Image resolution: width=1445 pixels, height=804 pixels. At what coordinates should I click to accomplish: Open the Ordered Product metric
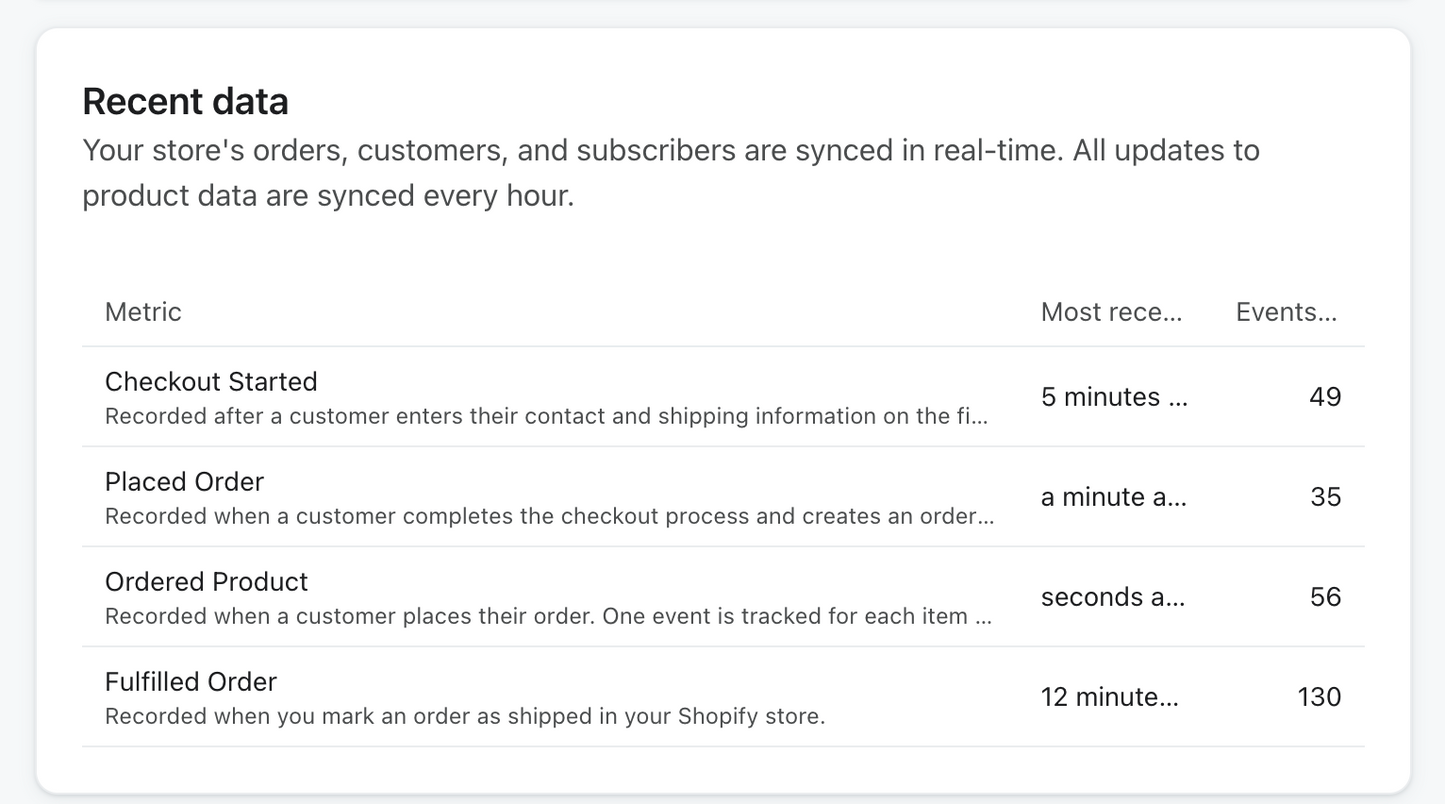click(x=206, y=582)
